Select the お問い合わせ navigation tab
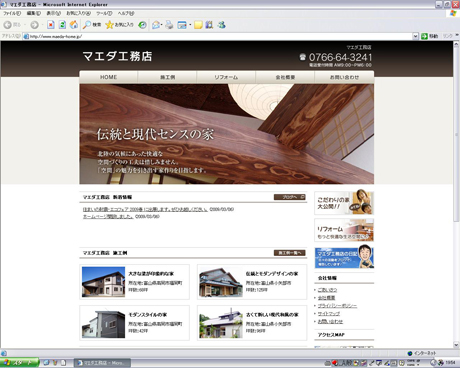Viewport: 460px width, 368px height. click(344, 77)
